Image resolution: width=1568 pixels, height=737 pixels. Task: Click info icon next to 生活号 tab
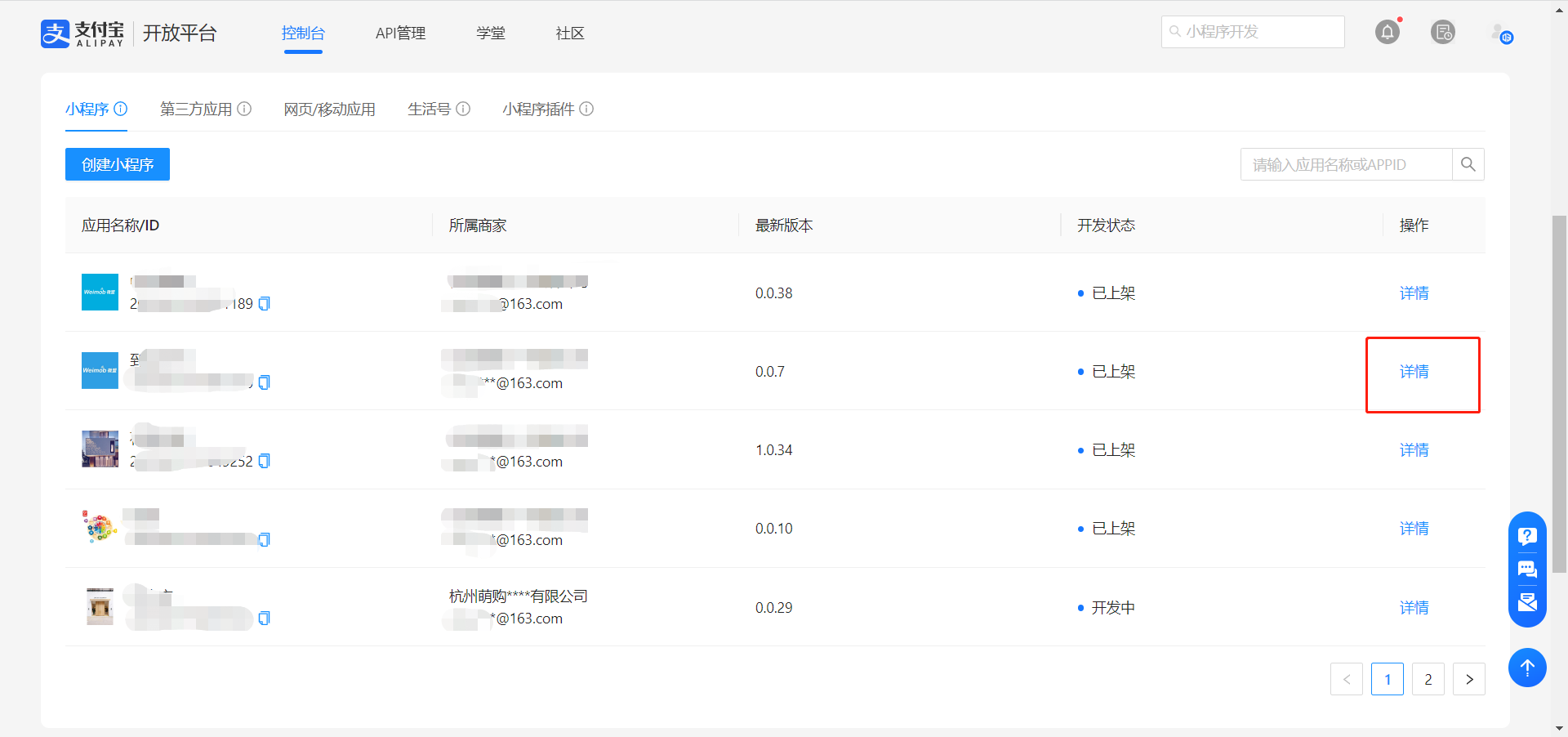[x=463, y=109]
